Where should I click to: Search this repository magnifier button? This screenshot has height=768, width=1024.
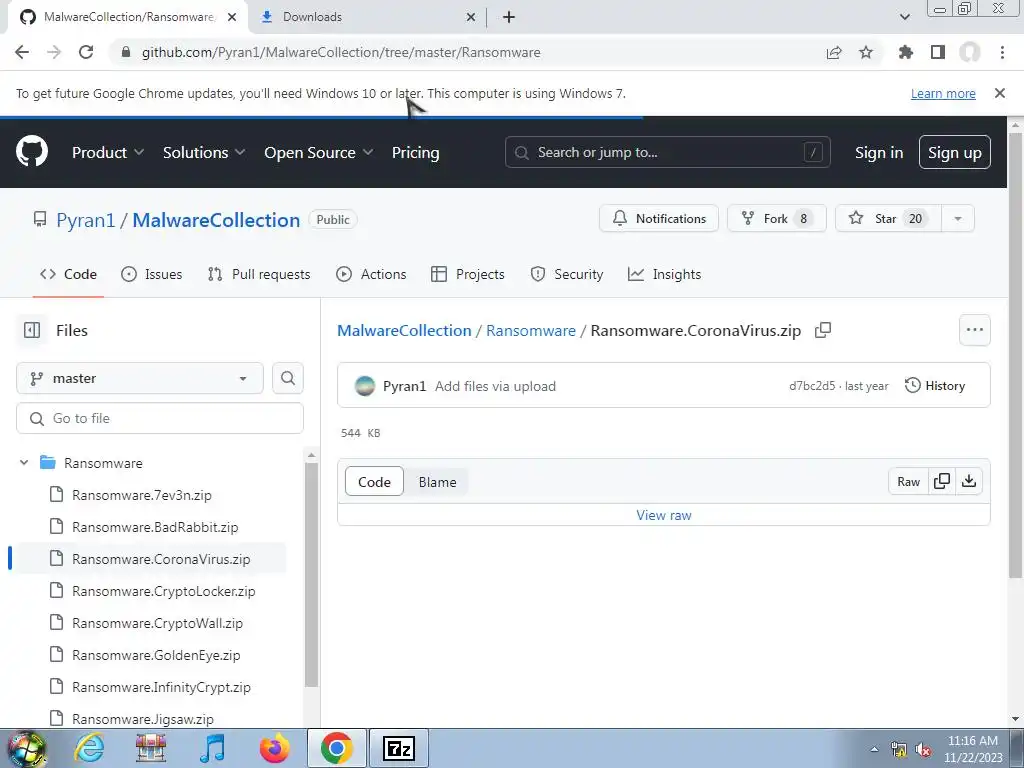point(288,378)
